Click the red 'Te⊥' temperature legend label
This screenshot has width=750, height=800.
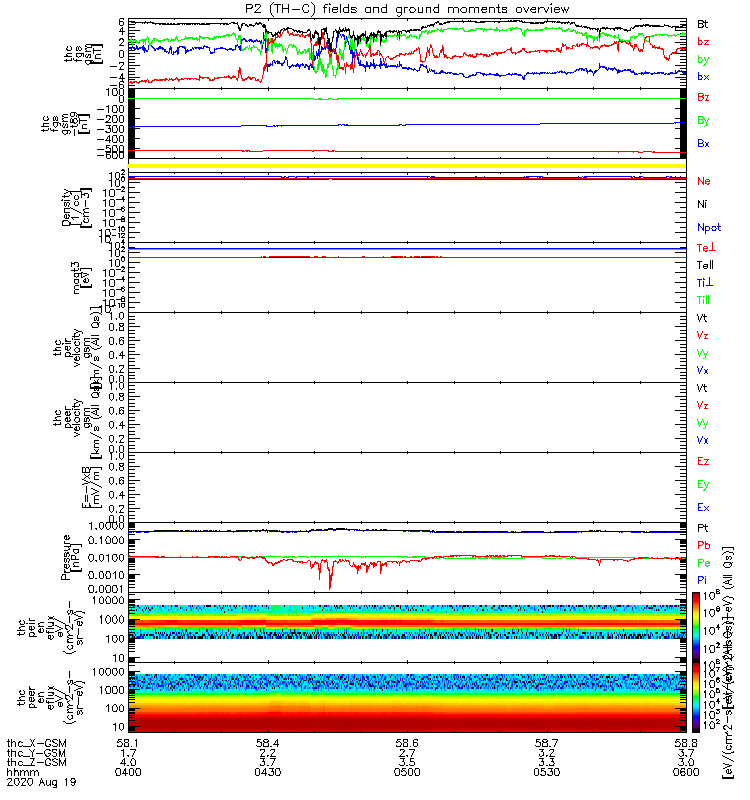(x=706, y=247)
